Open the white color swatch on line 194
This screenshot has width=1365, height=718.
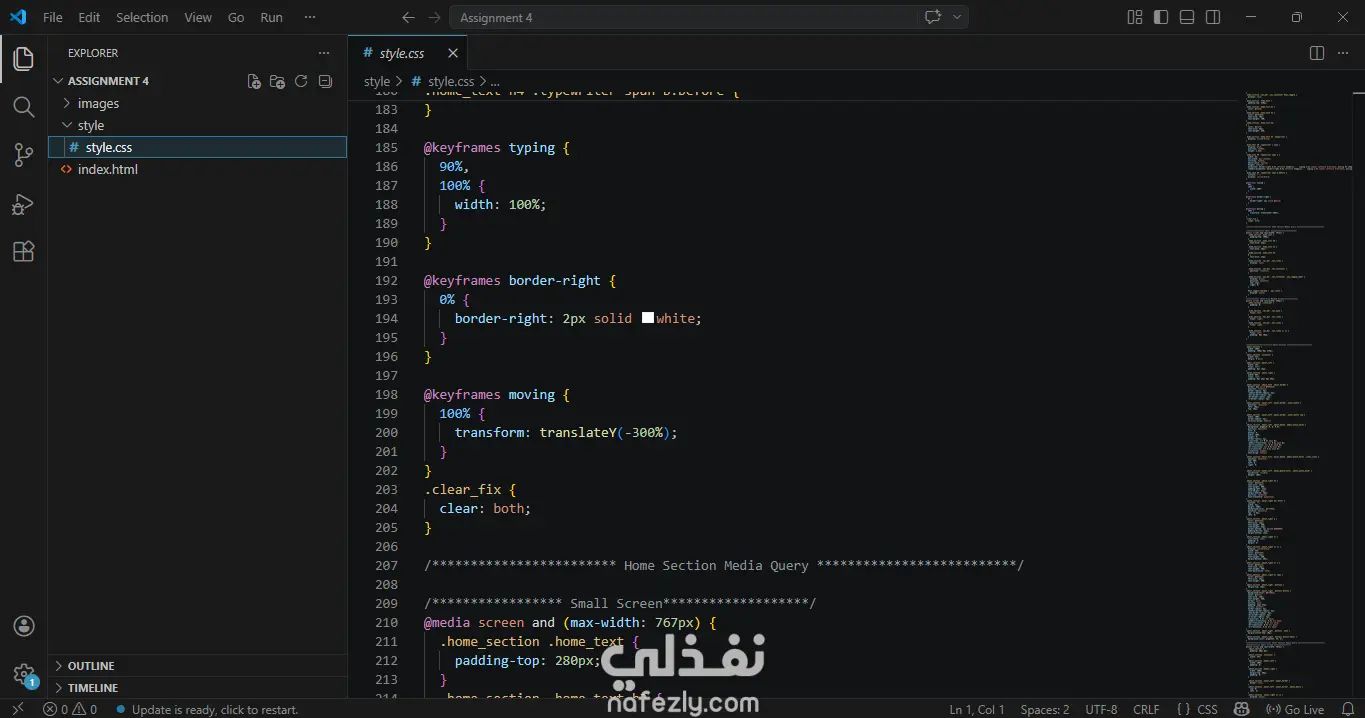pyautogui.click(x=647, y=318)
